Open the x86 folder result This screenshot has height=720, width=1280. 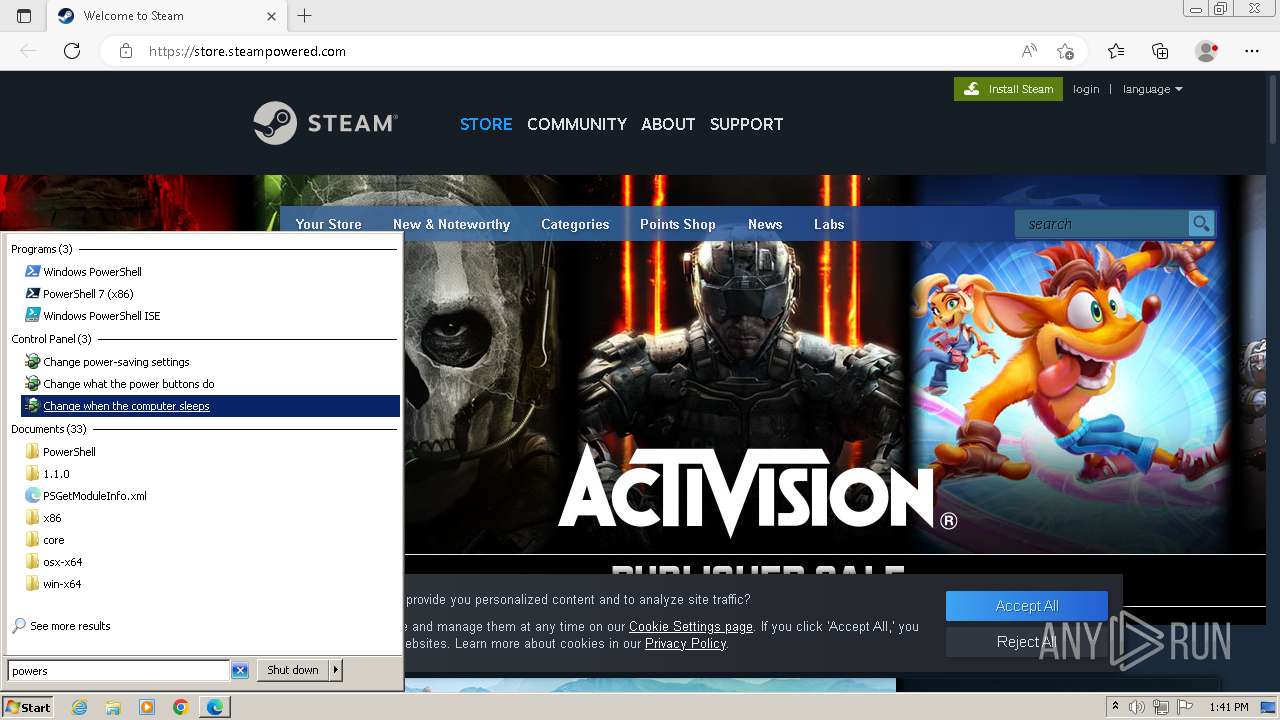[x=52, y=518]
